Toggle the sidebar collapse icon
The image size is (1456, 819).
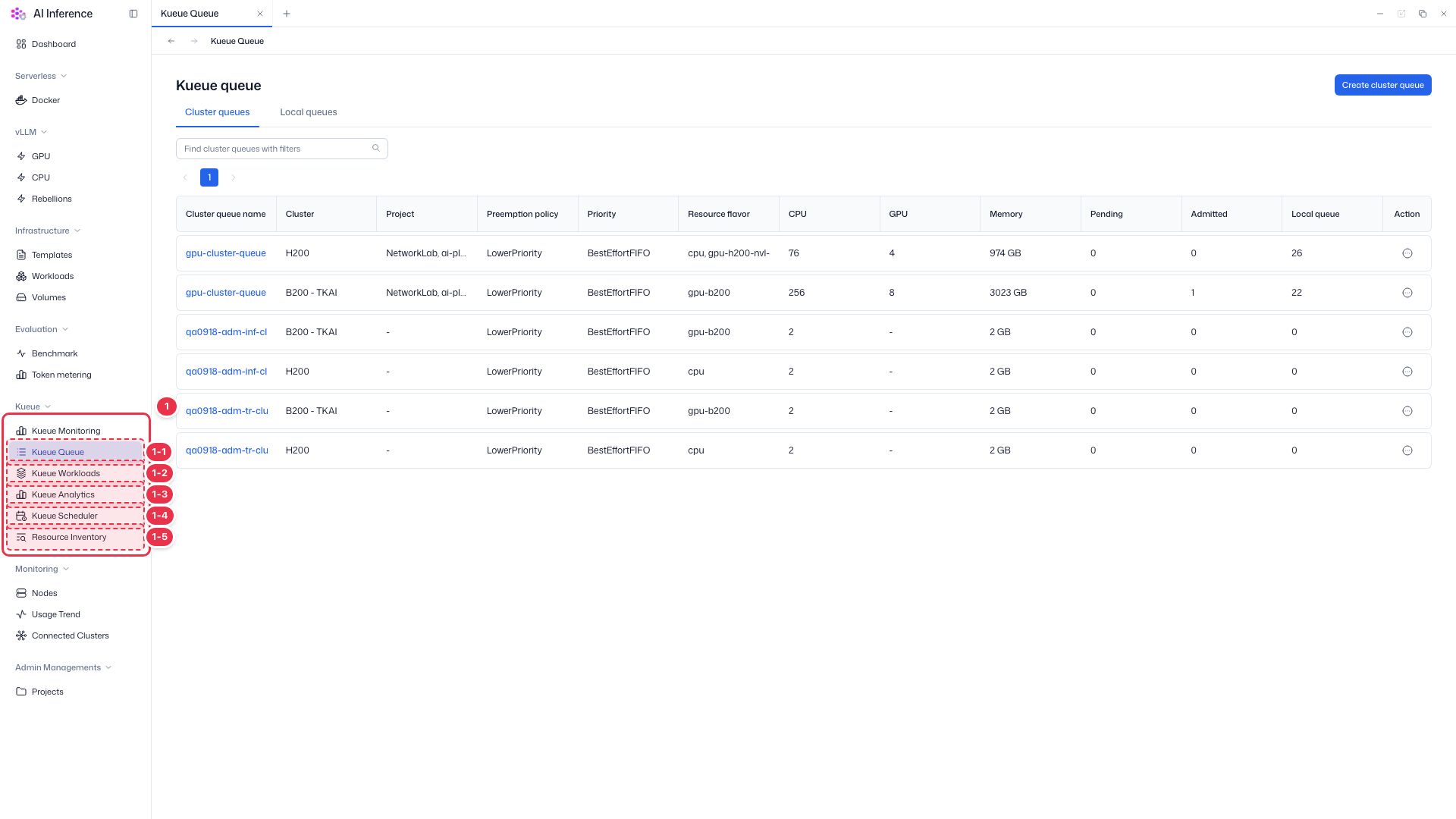(133, 14)
